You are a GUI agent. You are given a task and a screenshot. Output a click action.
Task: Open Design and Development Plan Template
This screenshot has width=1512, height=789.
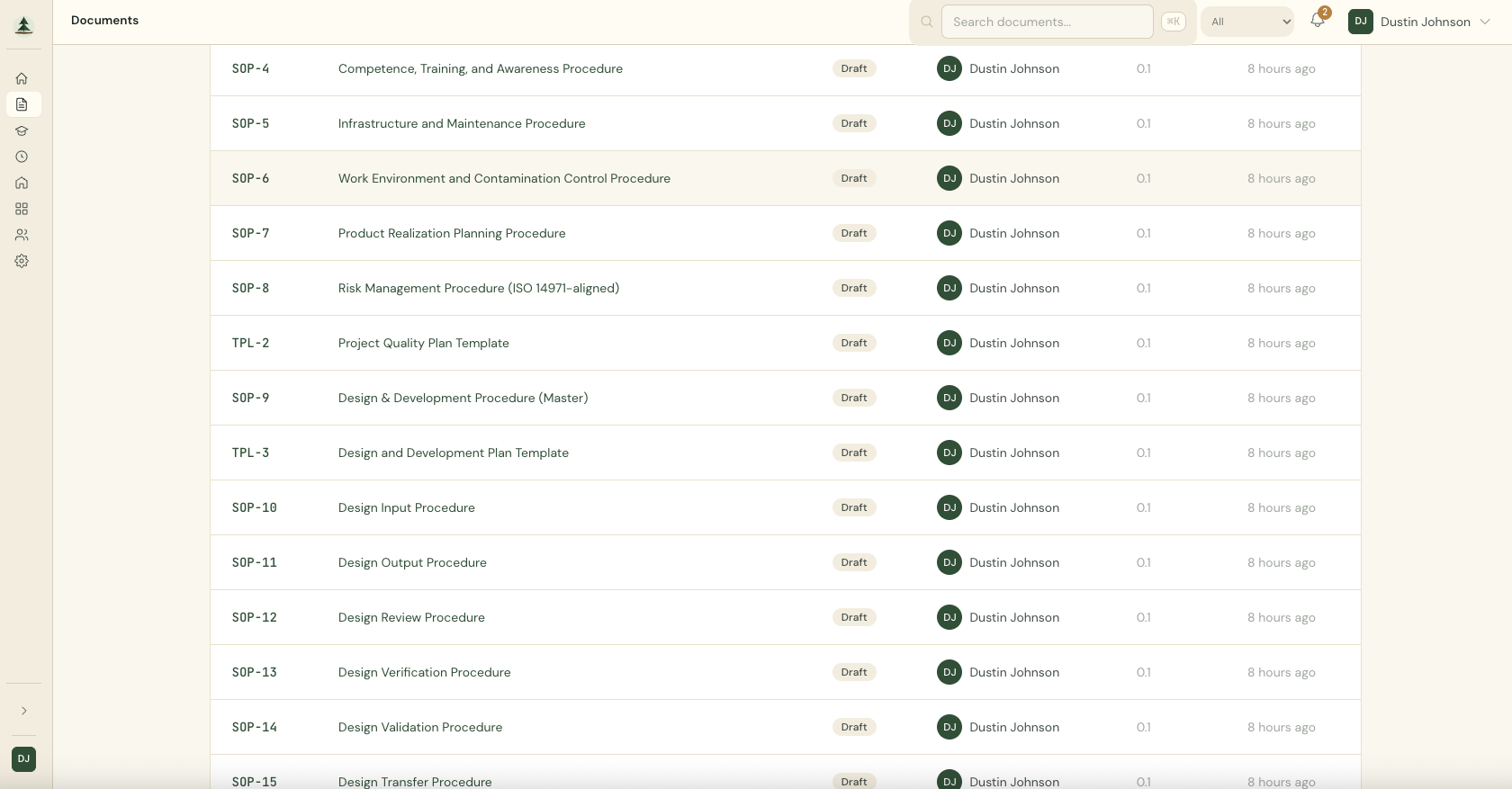(x=454, y=453)
